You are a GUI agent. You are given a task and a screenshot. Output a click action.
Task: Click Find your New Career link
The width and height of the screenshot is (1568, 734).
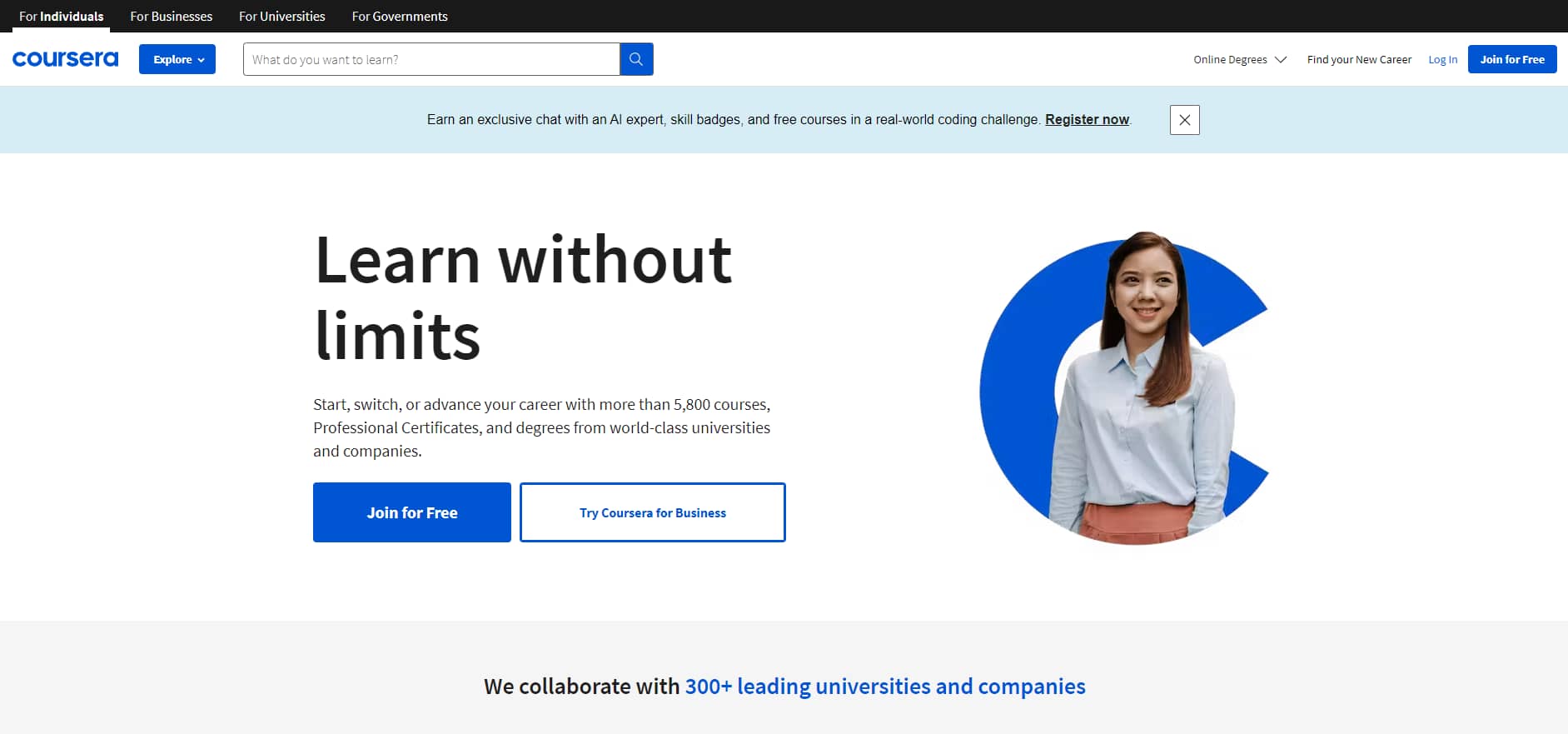pyautogui.click(x=1359, y=59)
